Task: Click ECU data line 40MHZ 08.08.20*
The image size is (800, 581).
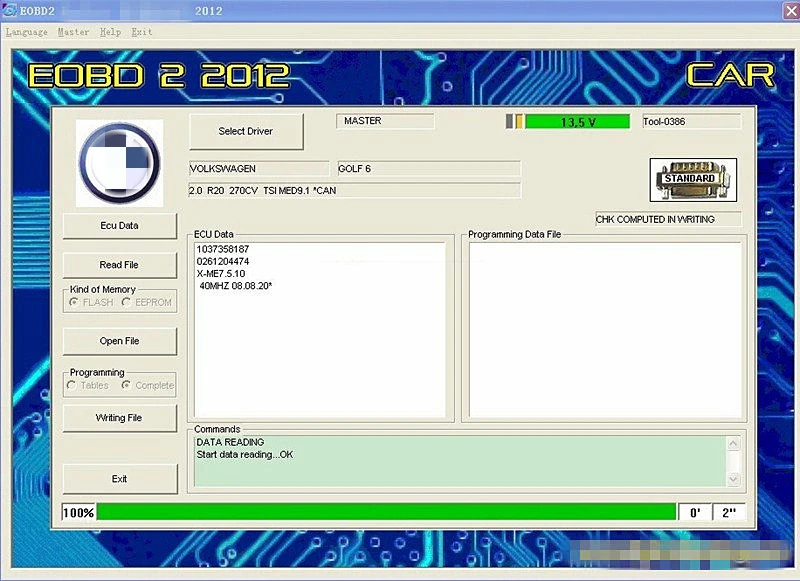Action: click(236, 286)
